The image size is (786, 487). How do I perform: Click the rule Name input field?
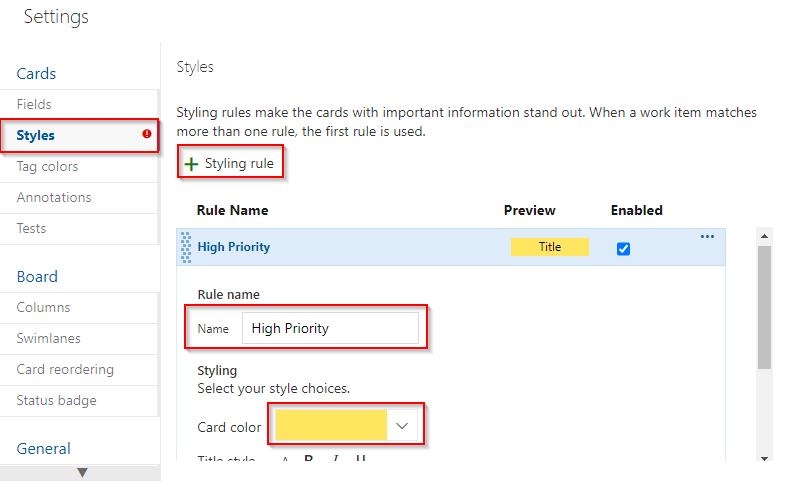[x=330, y=328]
